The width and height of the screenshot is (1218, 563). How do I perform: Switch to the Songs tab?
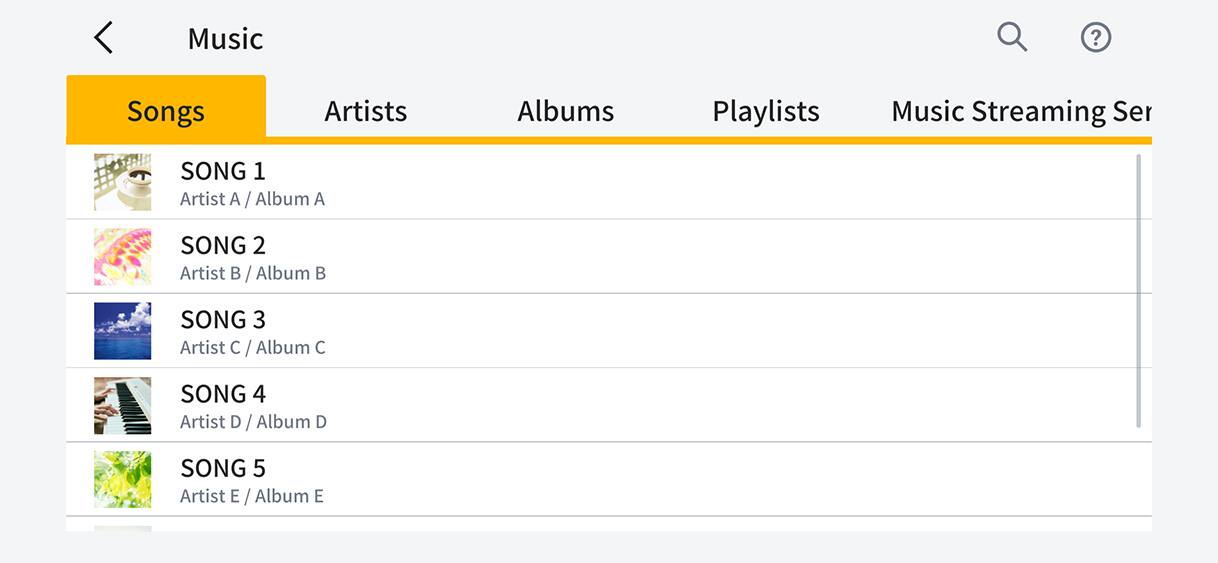(166, 110)
